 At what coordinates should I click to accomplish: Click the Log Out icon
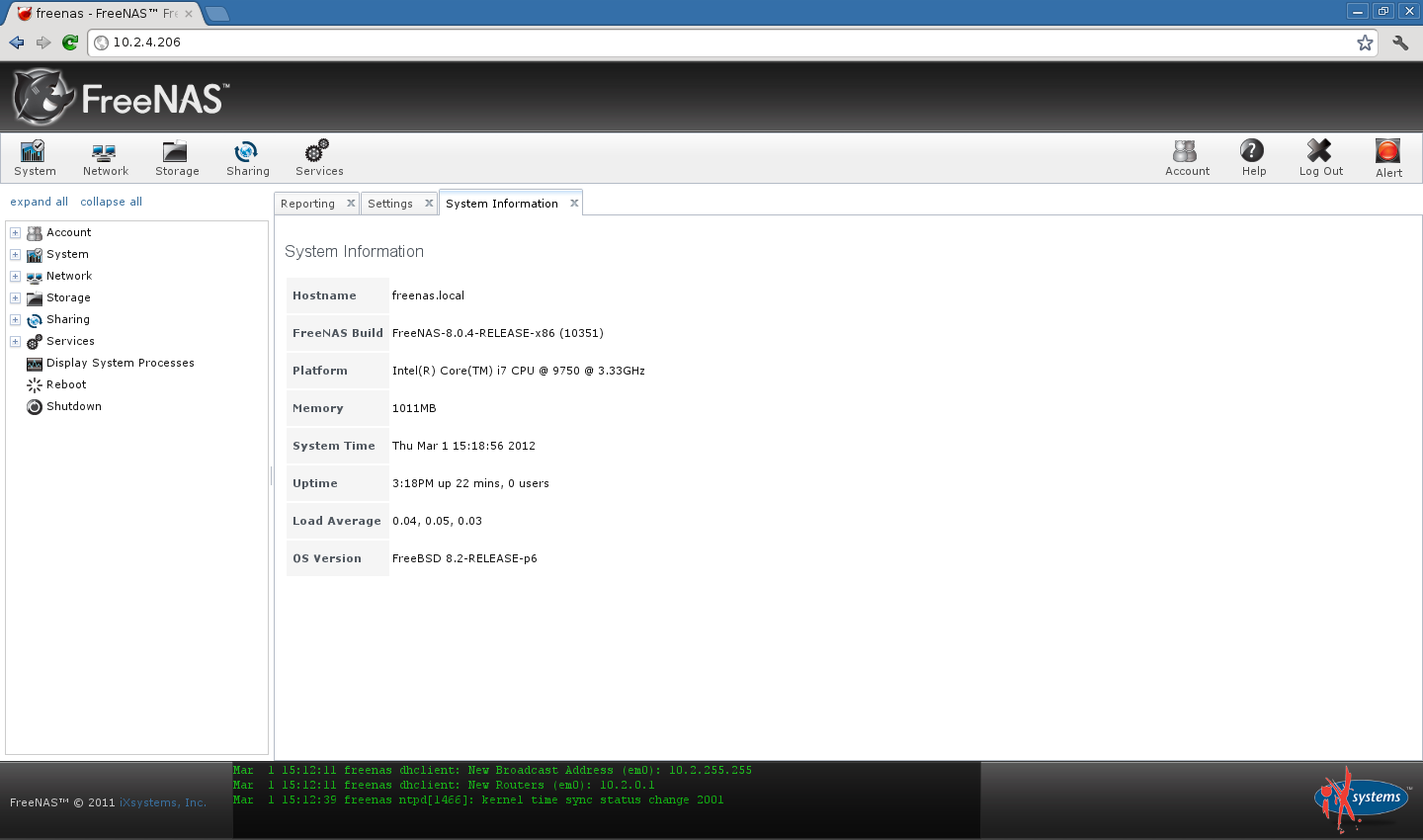[1320, 158]
